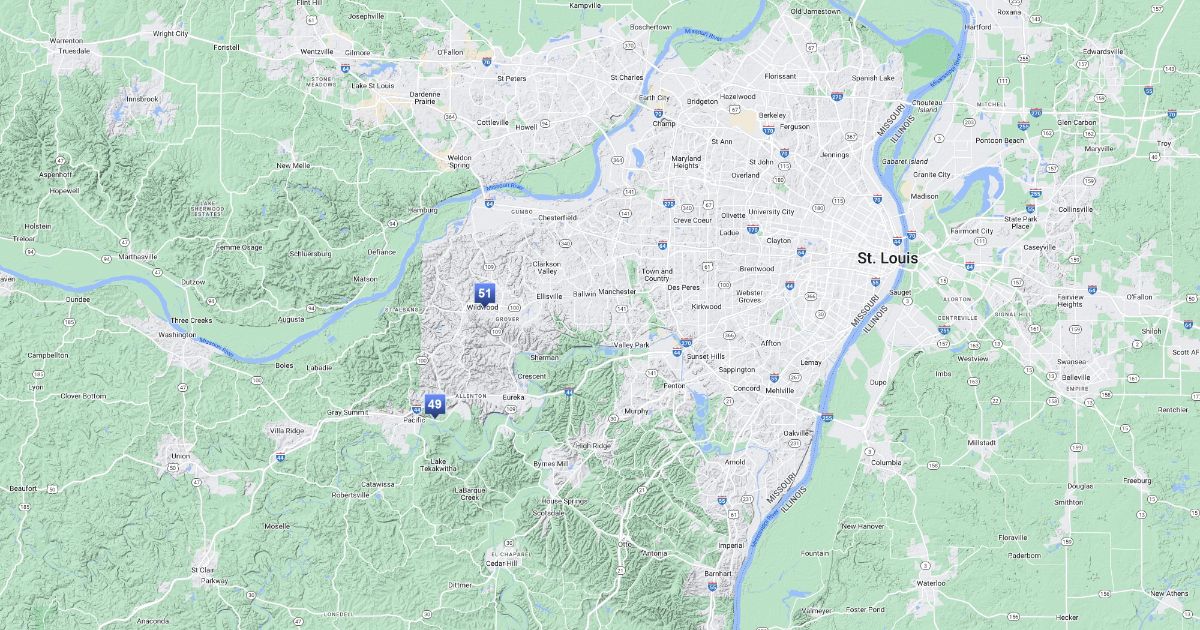Image resolution: width=1200 pixels, height=630 pixels.
Task: Select the Ellisville label
Action: pyautogui.click(x=550, y=296)
